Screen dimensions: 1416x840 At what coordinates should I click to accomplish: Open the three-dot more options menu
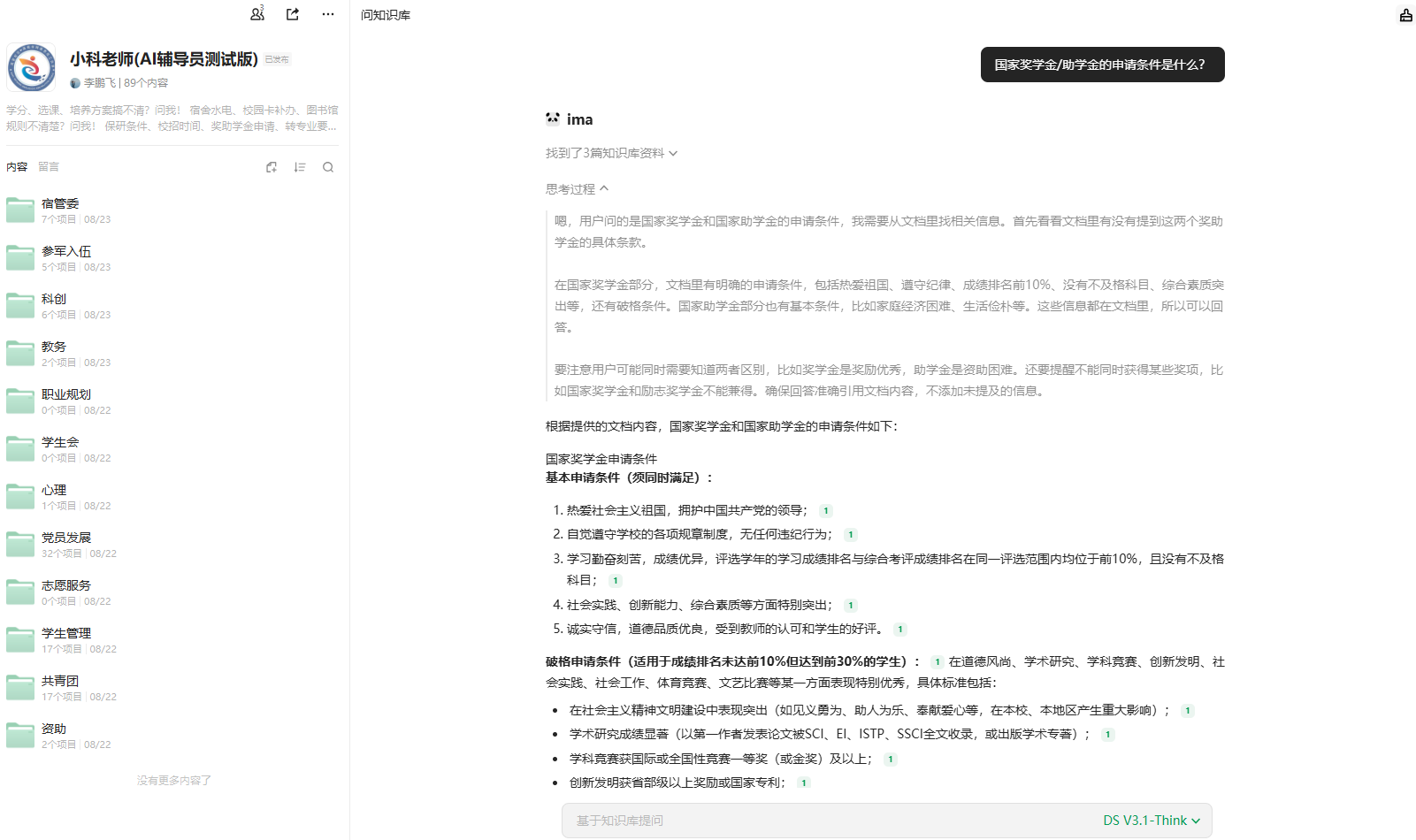click(328, 14)
